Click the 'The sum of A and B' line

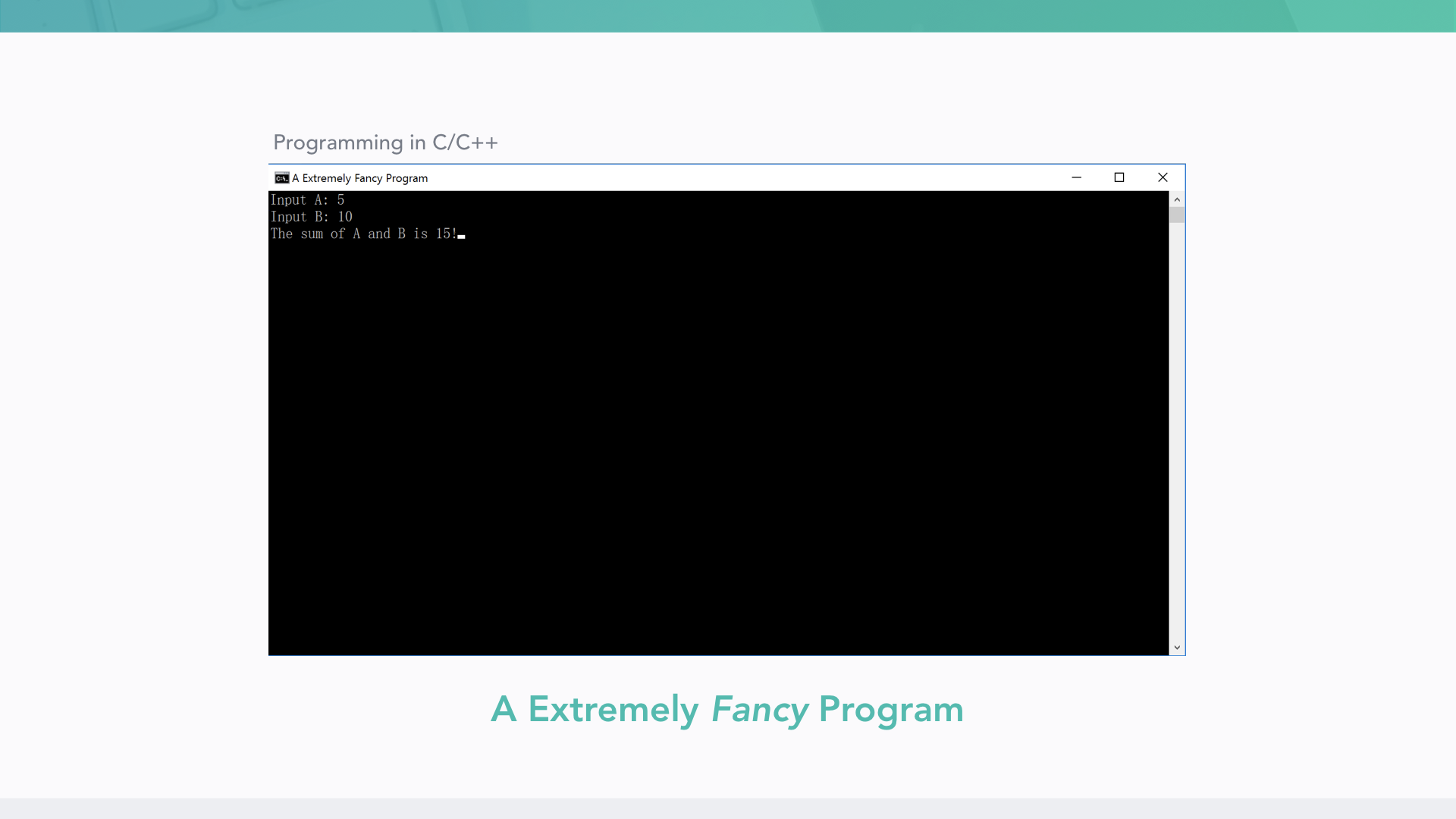(363, 234)
